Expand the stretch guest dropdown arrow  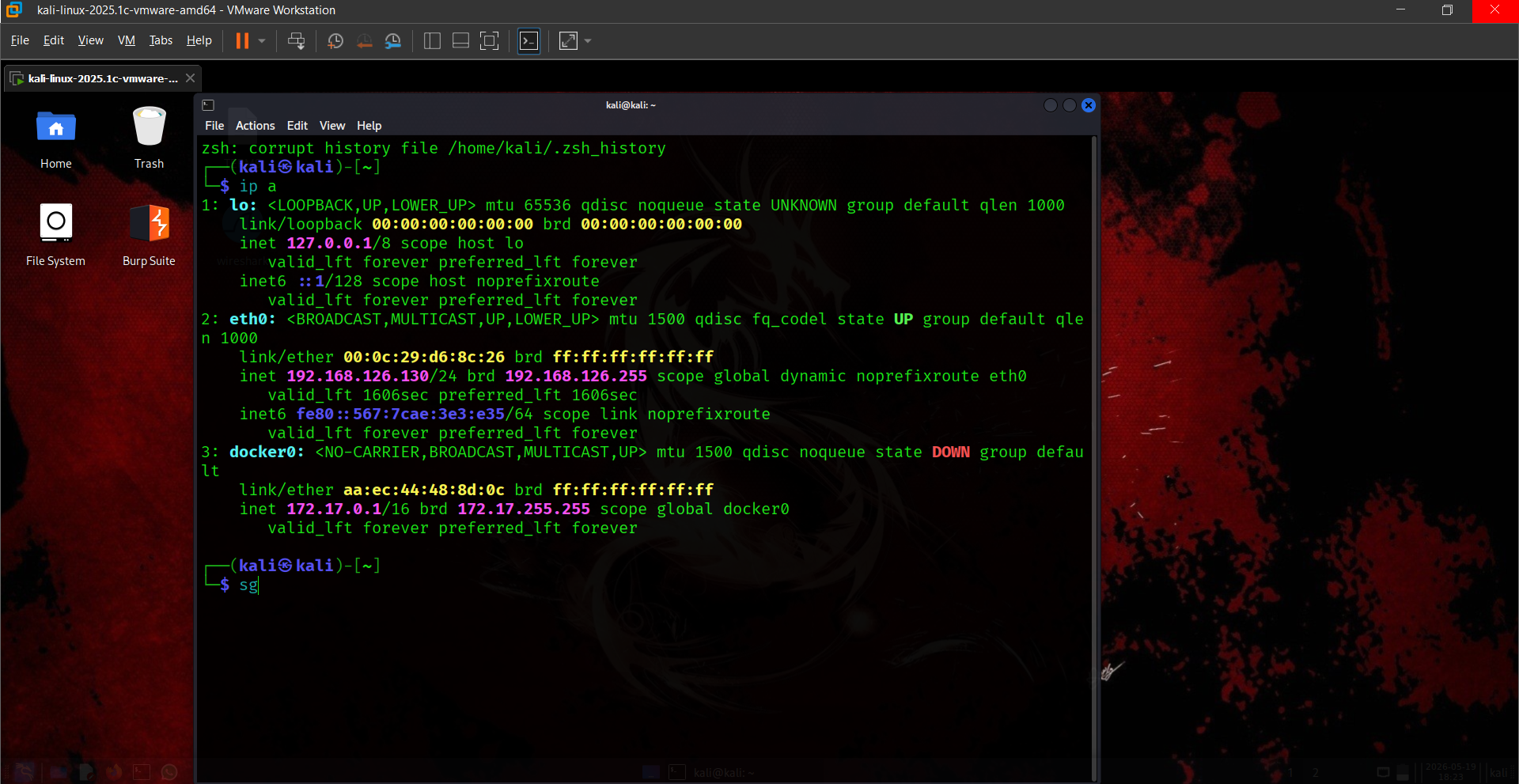pyautogui.click(x=588, y=40)
